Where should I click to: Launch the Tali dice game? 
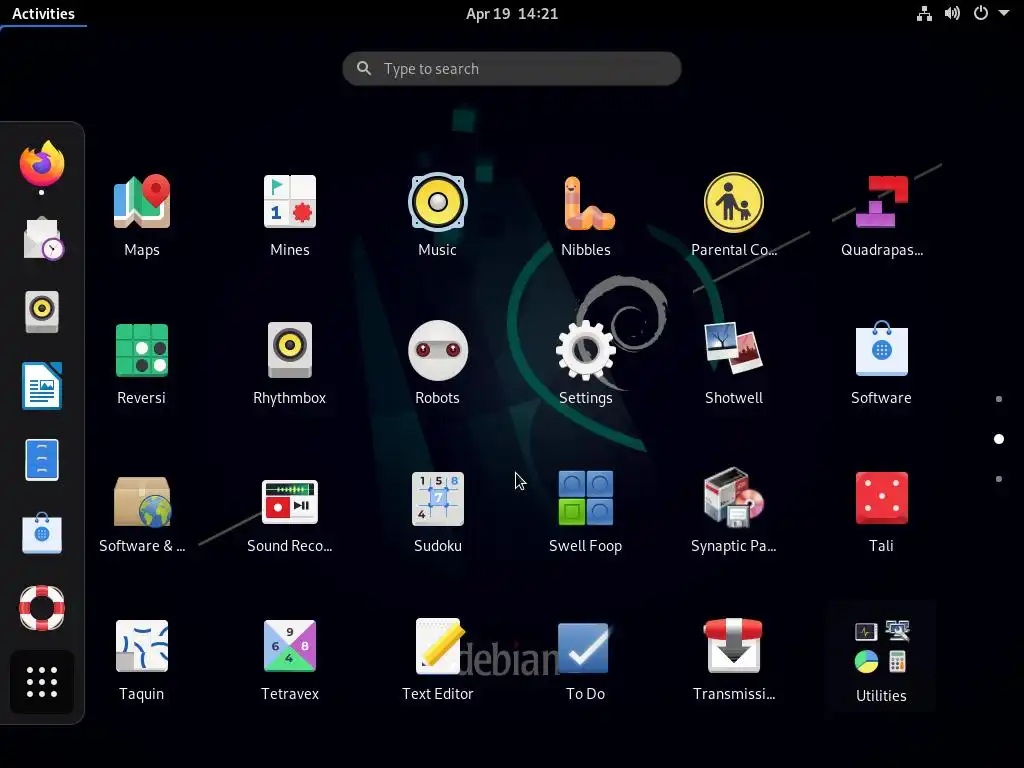(882, 512)
